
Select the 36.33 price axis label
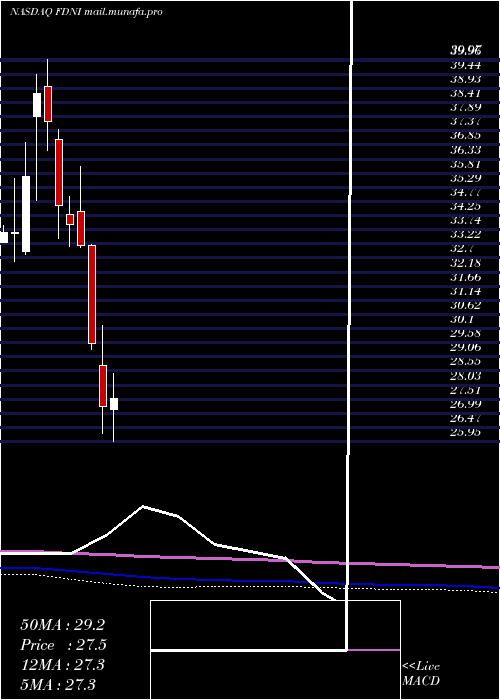click(x=465, y=150)
